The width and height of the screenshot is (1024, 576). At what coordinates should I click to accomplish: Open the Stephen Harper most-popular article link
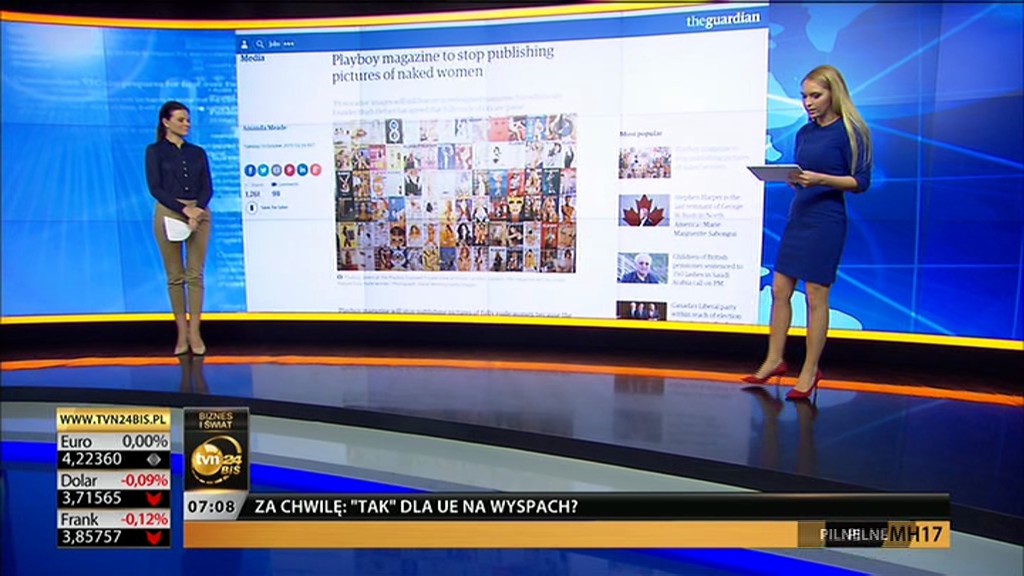click(x=708, y=215)
